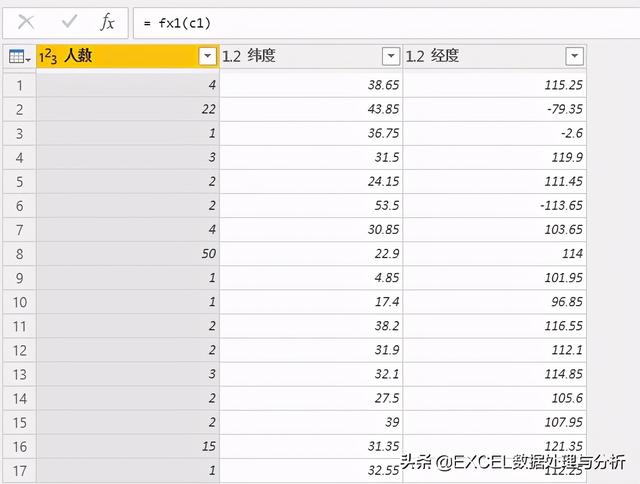Select row number 8
The width and height of the screenshot is (640, 484).
point(18,252)
